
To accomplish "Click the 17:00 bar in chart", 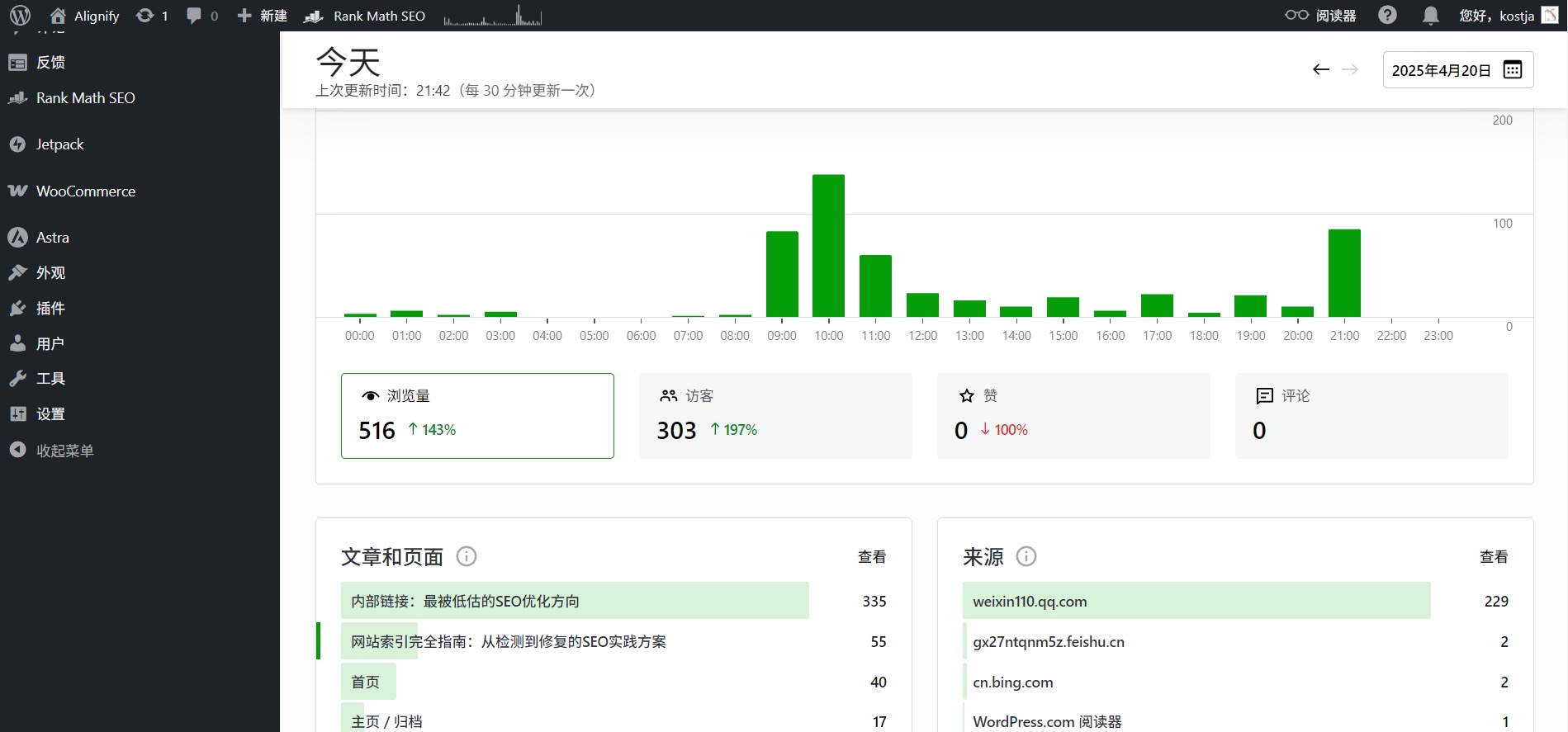I will (x=1157, y=305).
